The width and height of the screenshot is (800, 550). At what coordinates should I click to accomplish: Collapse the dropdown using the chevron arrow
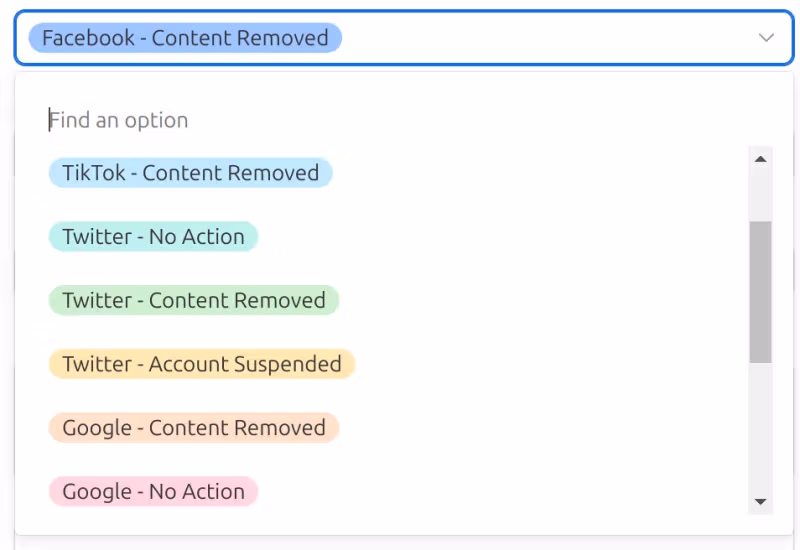[x=766, y=38]
